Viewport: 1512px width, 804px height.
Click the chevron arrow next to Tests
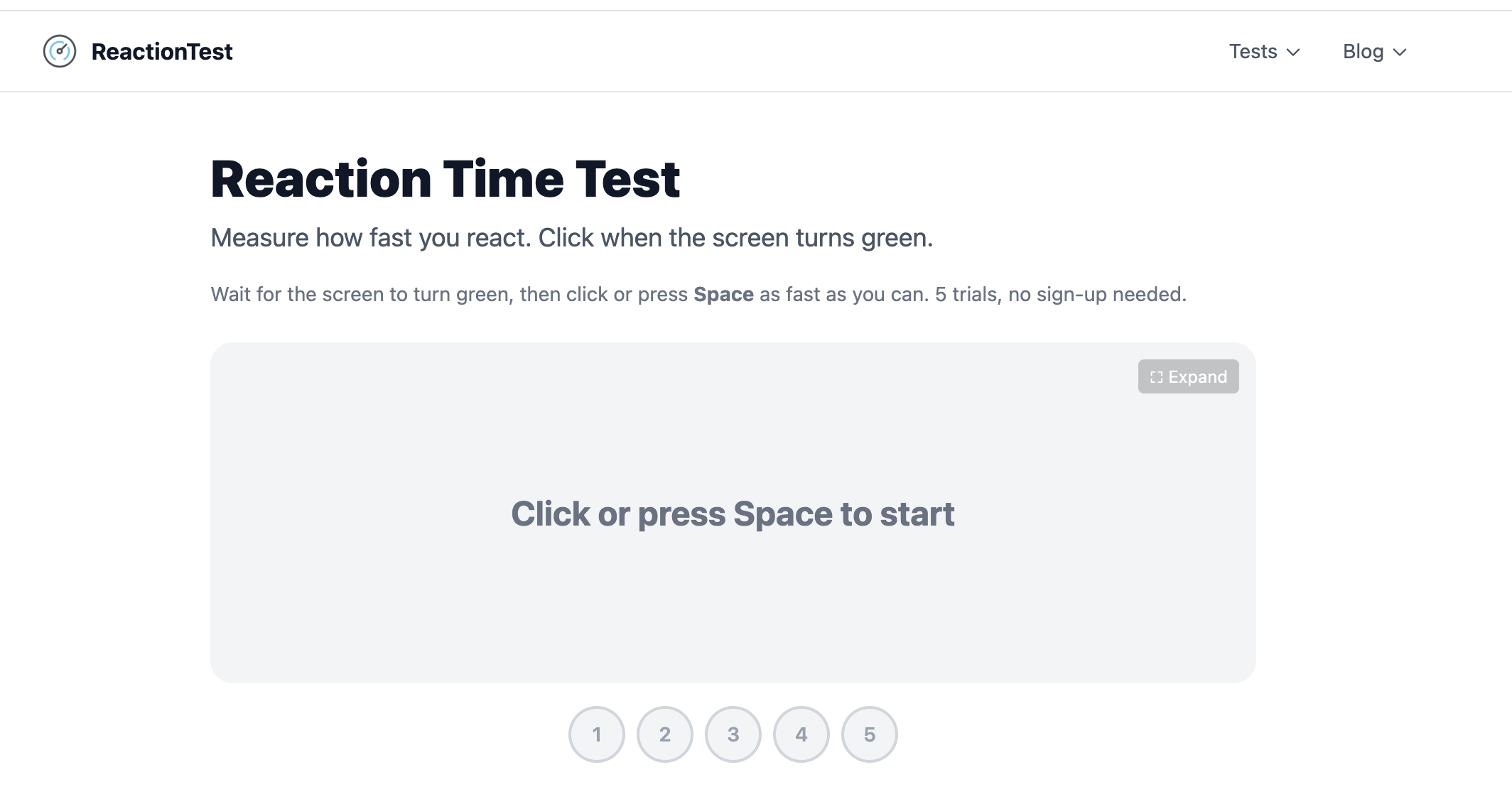1293,52
